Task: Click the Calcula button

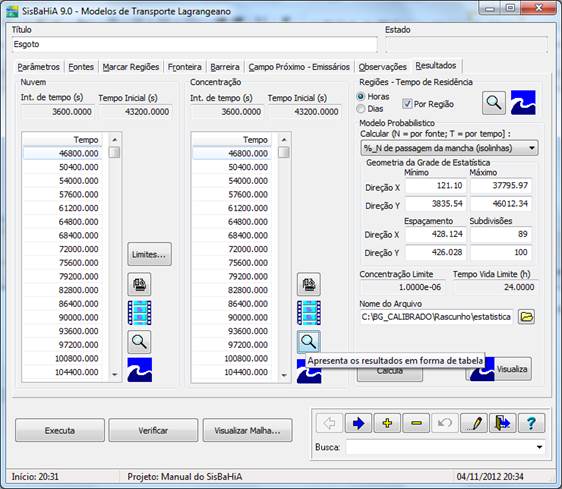Action: tap(390, 374)
